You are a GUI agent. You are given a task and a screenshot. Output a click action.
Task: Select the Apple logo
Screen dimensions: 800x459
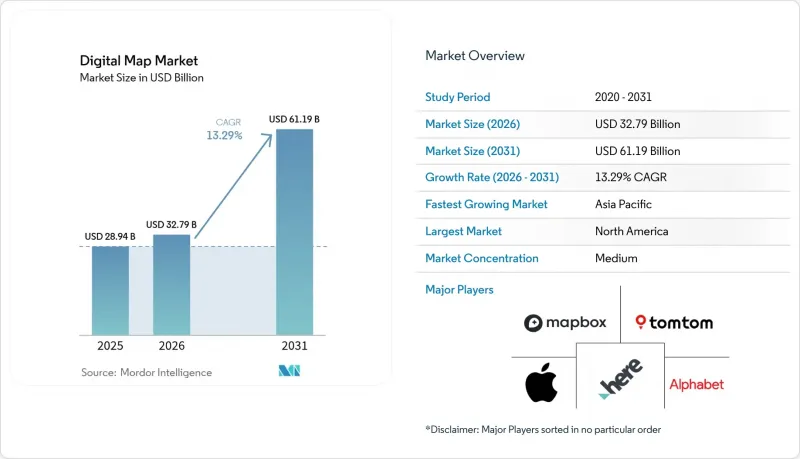(541, 382)
